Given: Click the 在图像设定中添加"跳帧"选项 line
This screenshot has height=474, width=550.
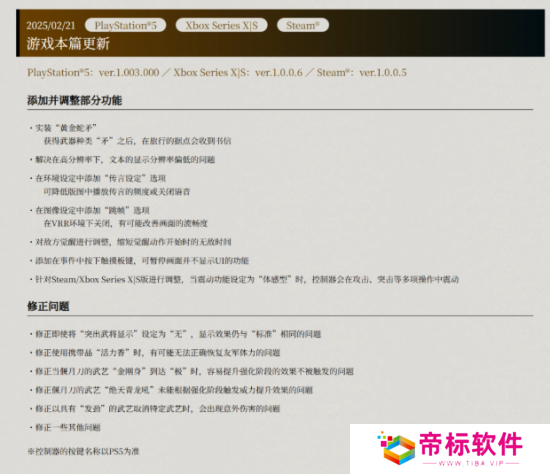Looking at the screenshot, I should pos(90,210).
